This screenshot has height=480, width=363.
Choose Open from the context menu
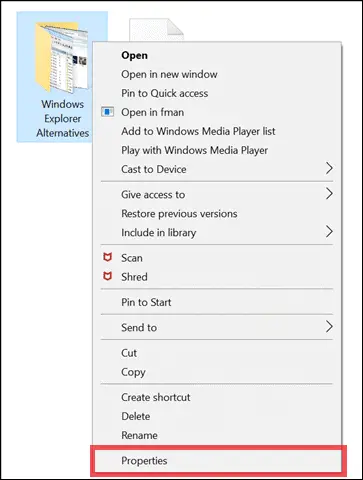pos(217,55)
